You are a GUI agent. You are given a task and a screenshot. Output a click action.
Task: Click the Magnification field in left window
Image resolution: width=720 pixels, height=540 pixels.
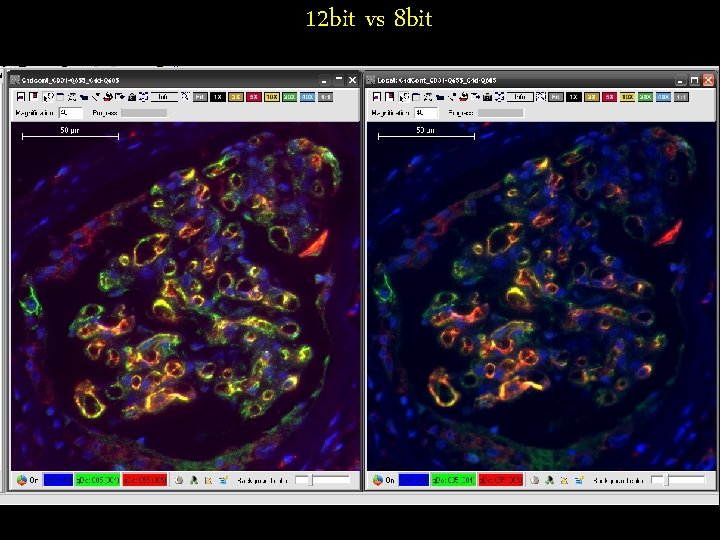pyautogui.click(x=71, y=112)
